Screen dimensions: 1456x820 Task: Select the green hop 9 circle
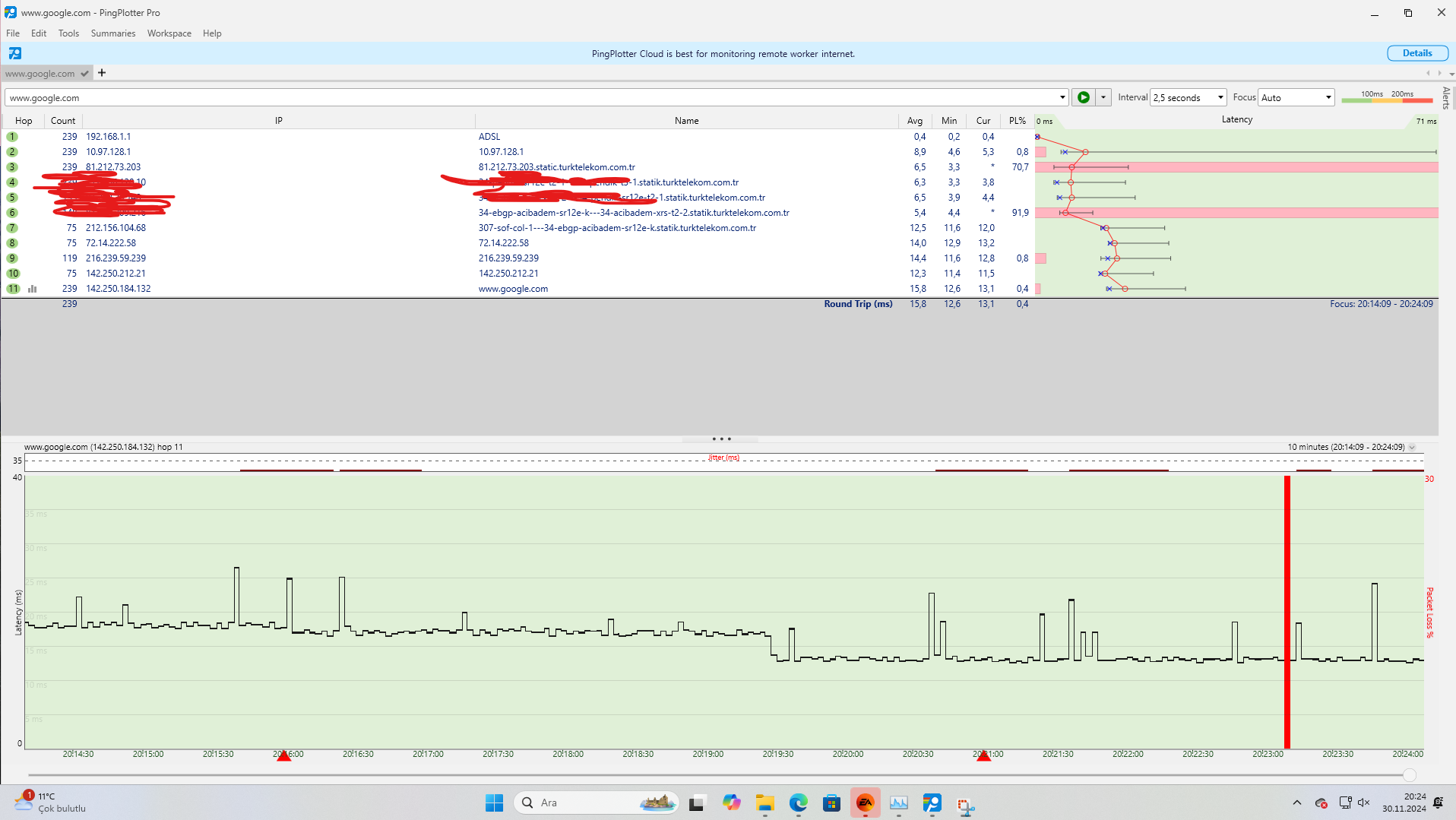[12, 258]
